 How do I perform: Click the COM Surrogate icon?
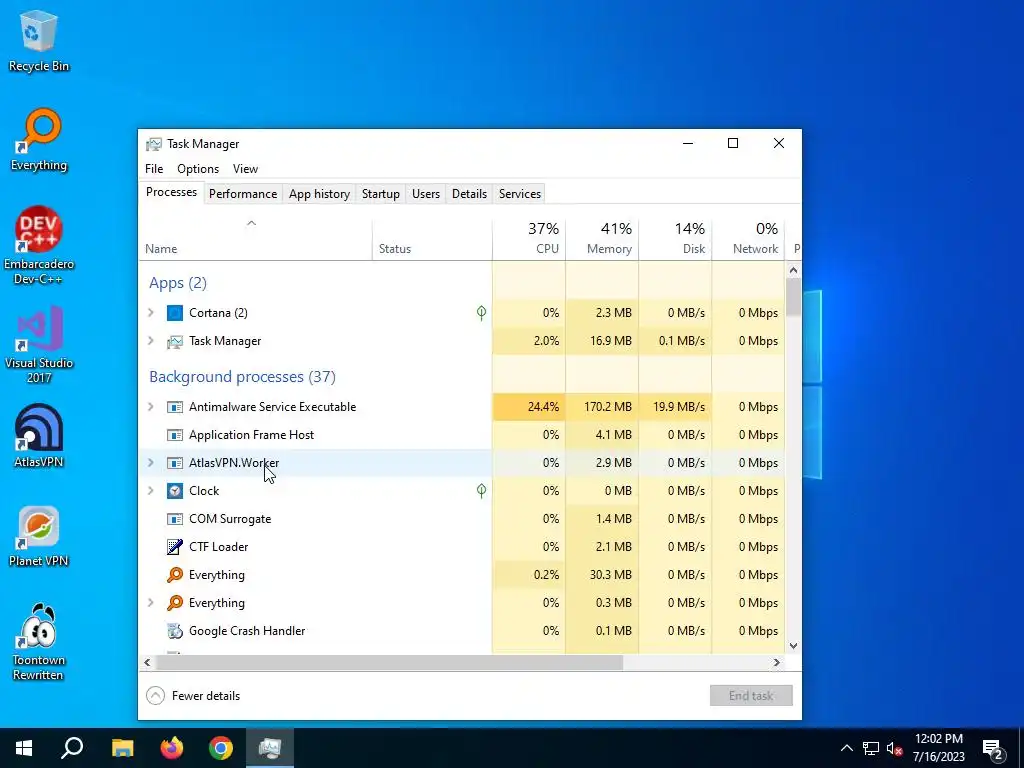tap(174, 519)
